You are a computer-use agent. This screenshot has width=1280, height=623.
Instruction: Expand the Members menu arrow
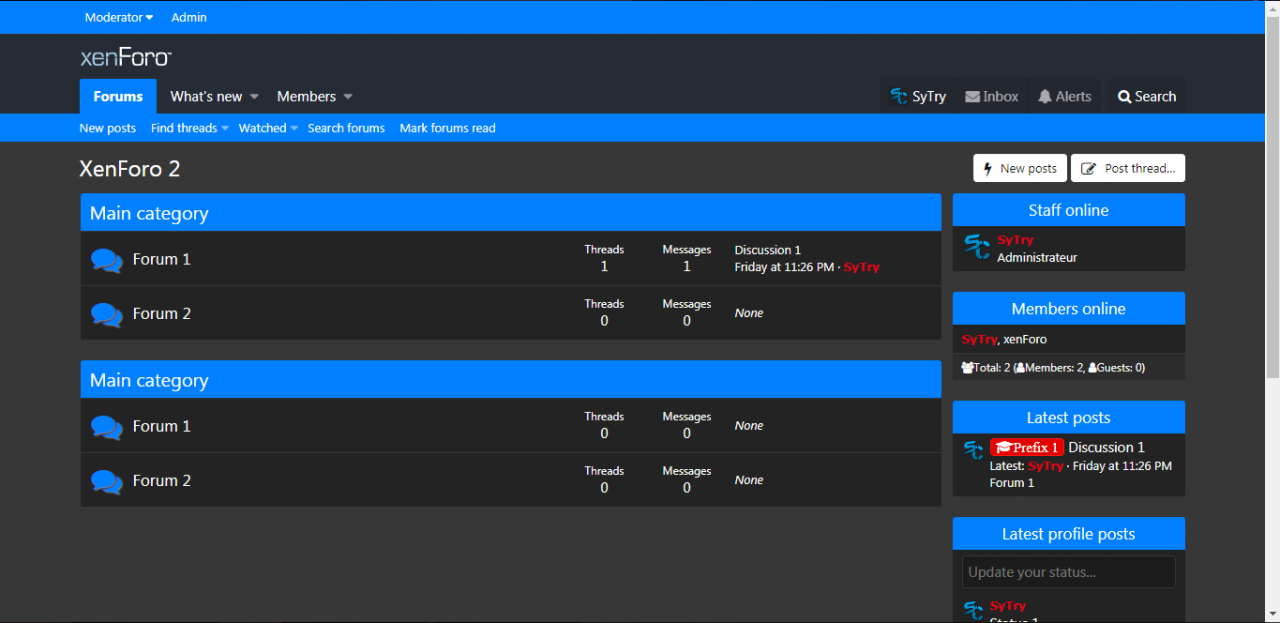tap(348, 97)
